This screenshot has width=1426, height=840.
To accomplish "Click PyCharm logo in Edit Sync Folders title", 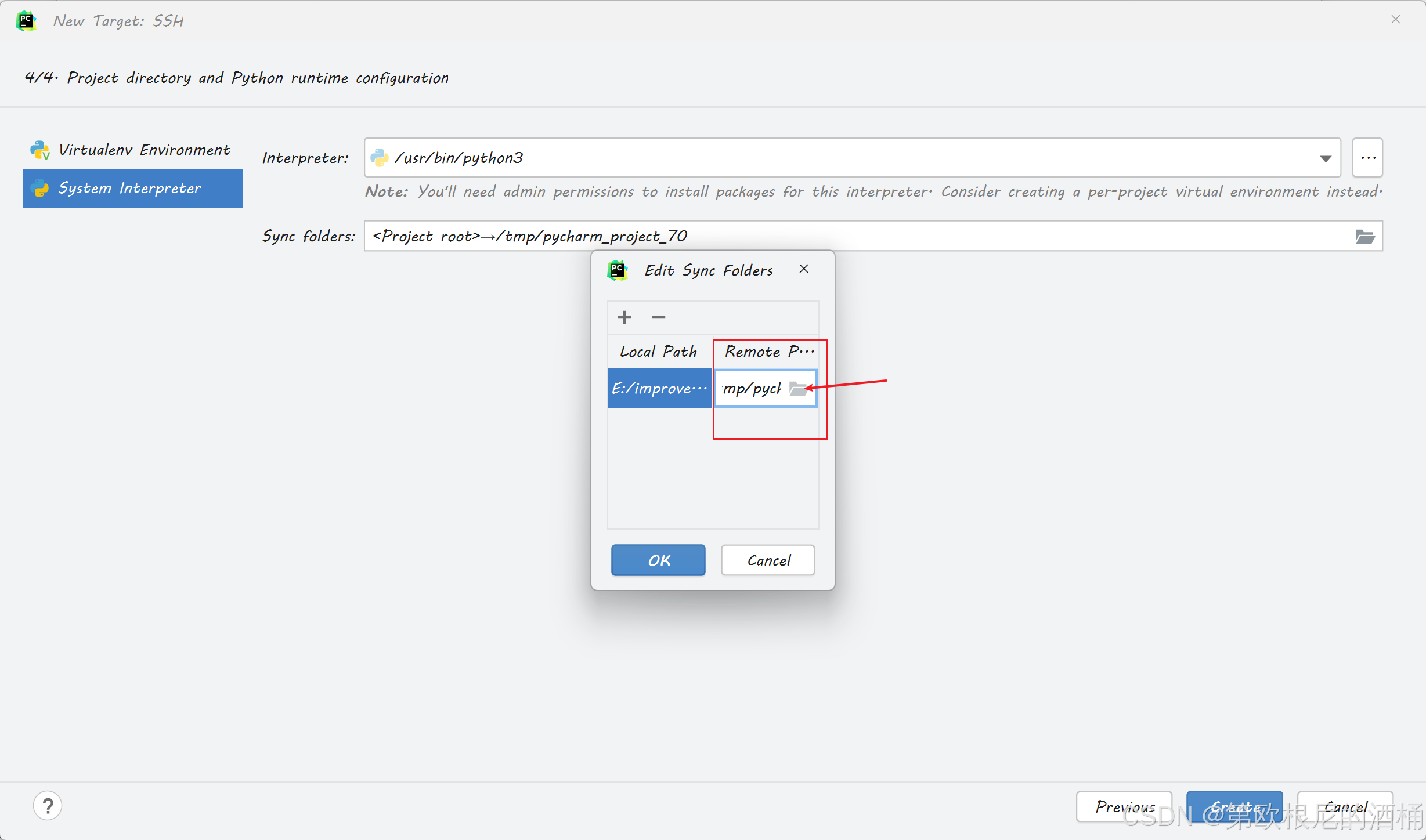I will click(618, 270).
